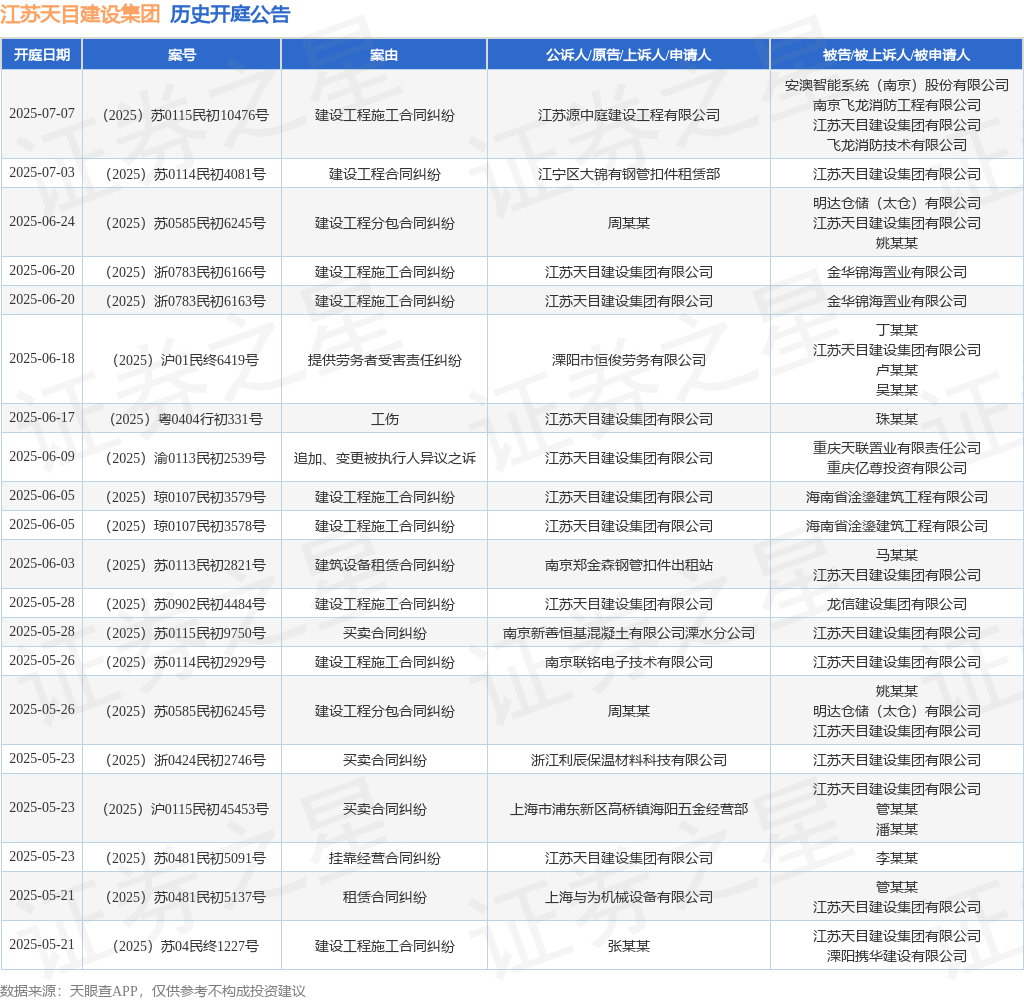This screenshot has width=1024, height=1000.
Task: Click the 追加、变更被执行人异议之诉 cause cell
Action: point(384,458)
